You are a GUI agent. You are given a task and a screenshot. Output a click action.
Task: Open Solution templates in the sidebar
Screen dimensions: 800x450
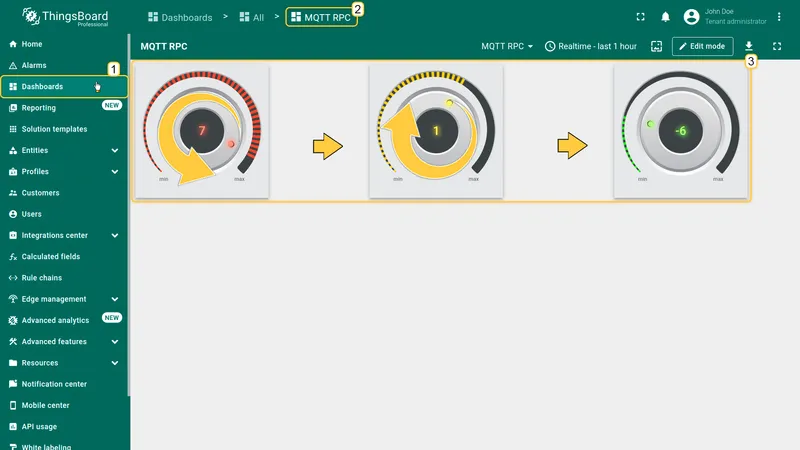(x=64, y=129)
